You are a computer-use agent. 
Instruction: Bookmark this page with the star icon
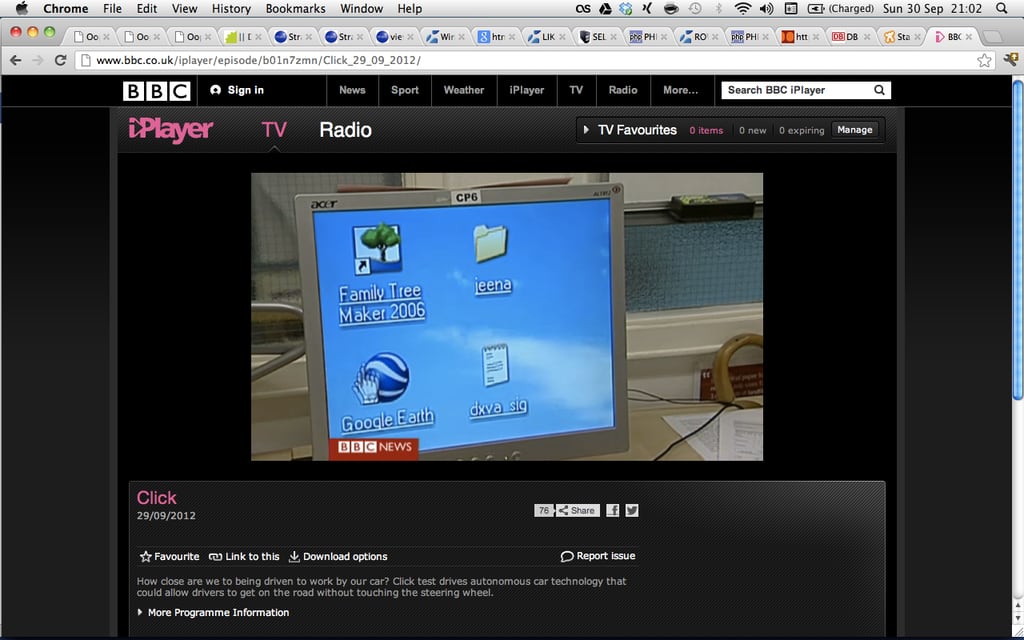tap(984, 60)
